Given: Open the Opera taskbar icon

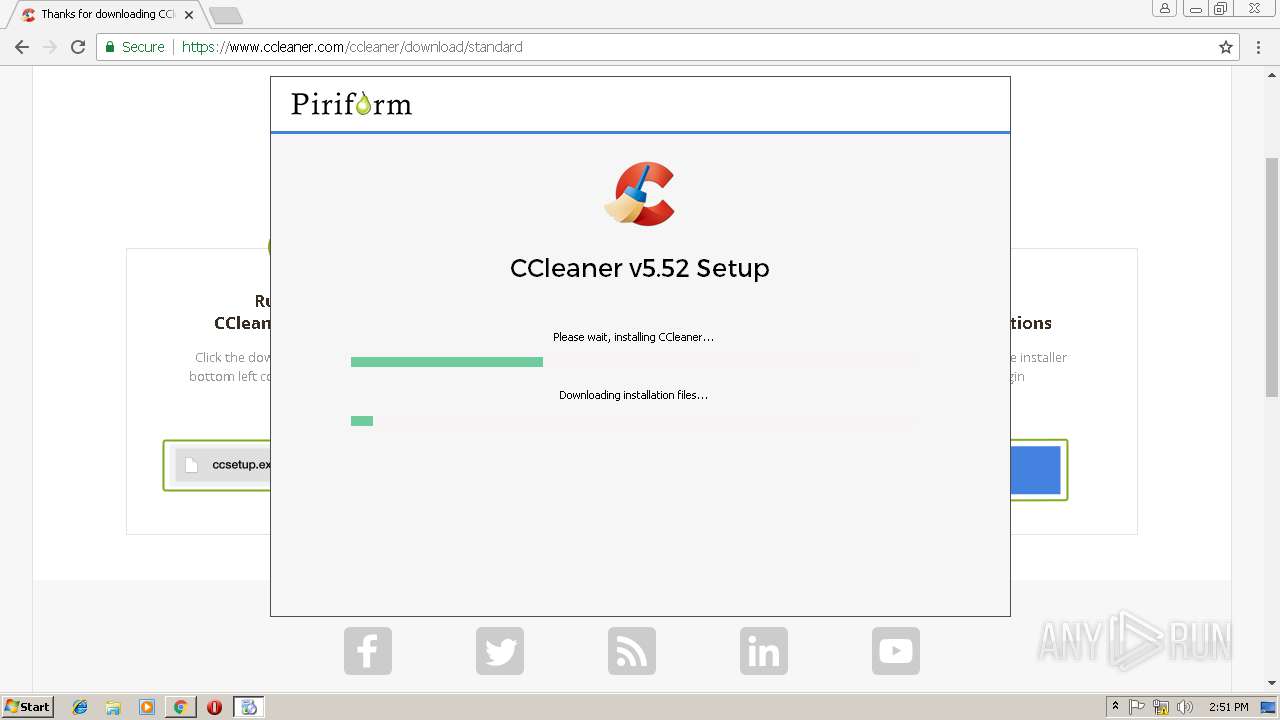Looking at the screenshot, I should pos(214,707).
